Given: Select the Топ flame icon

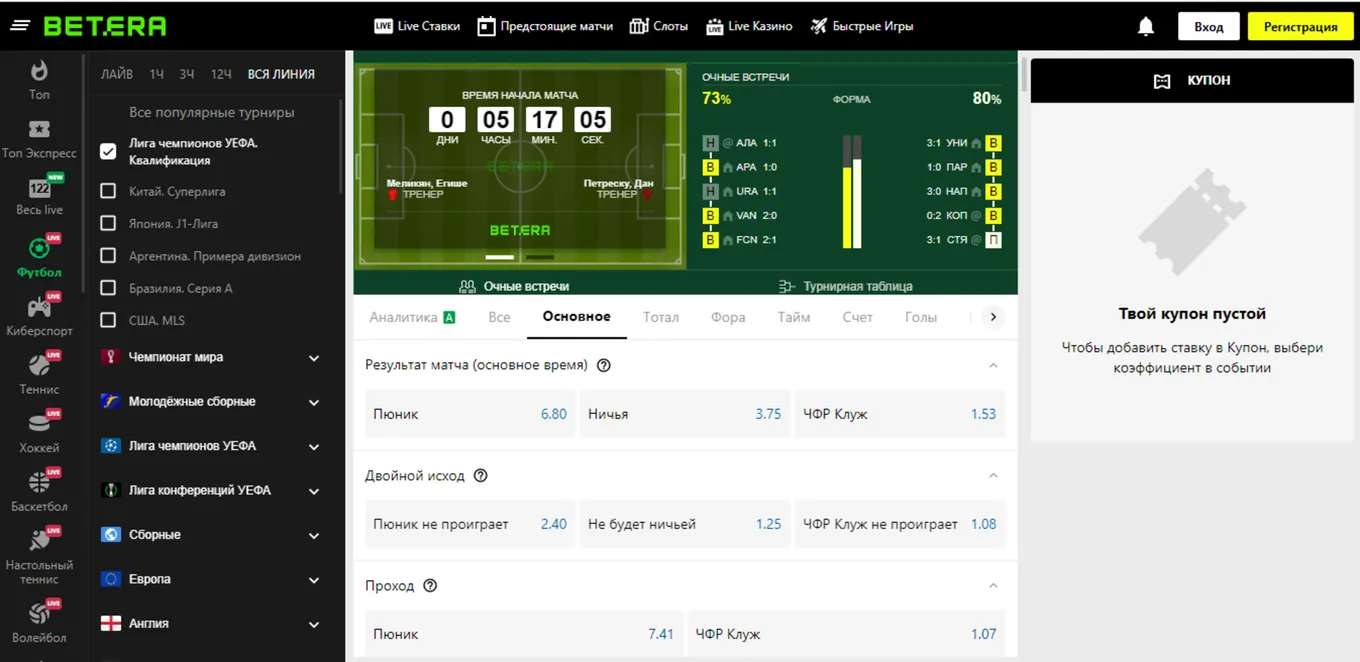Looking at the screenshot, I should (39, 70).
